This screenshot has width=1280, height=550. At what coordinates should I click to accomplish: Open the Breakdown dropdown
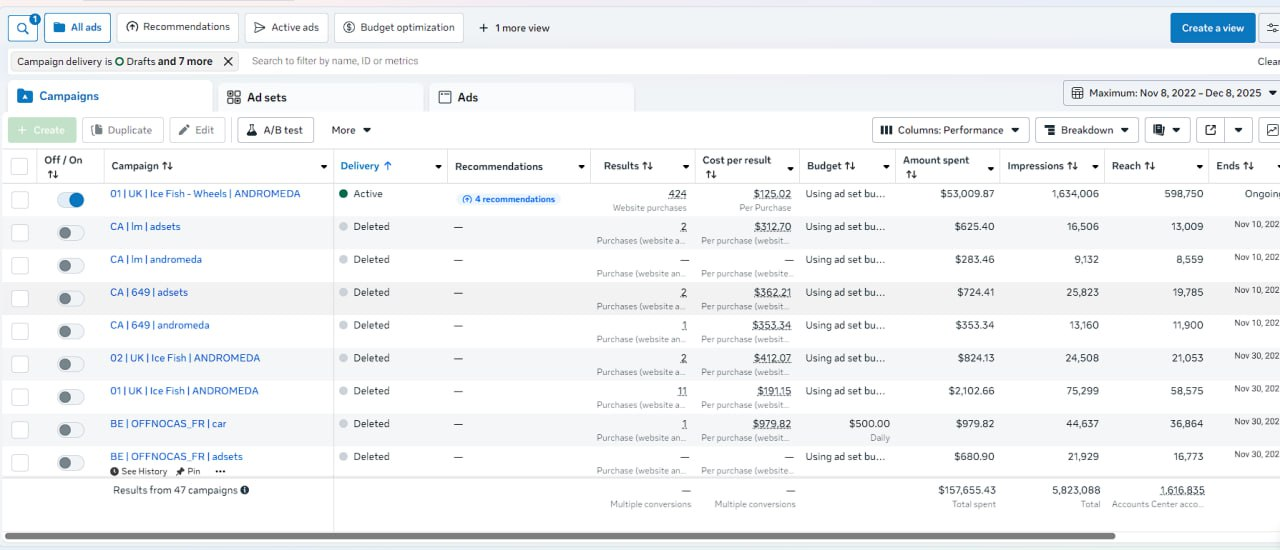[1086, 130]
